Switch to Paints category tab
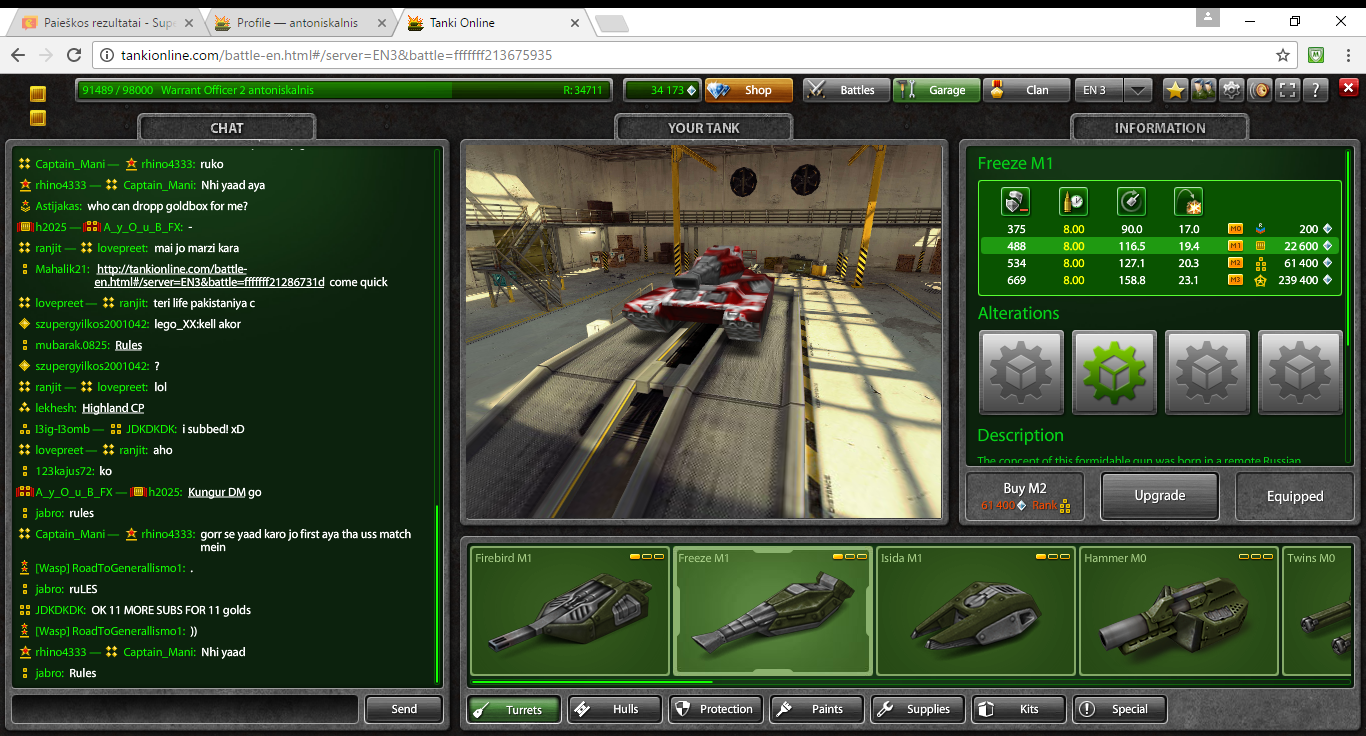This screenshot has height=736, width=1366. (x=817, y=709)
